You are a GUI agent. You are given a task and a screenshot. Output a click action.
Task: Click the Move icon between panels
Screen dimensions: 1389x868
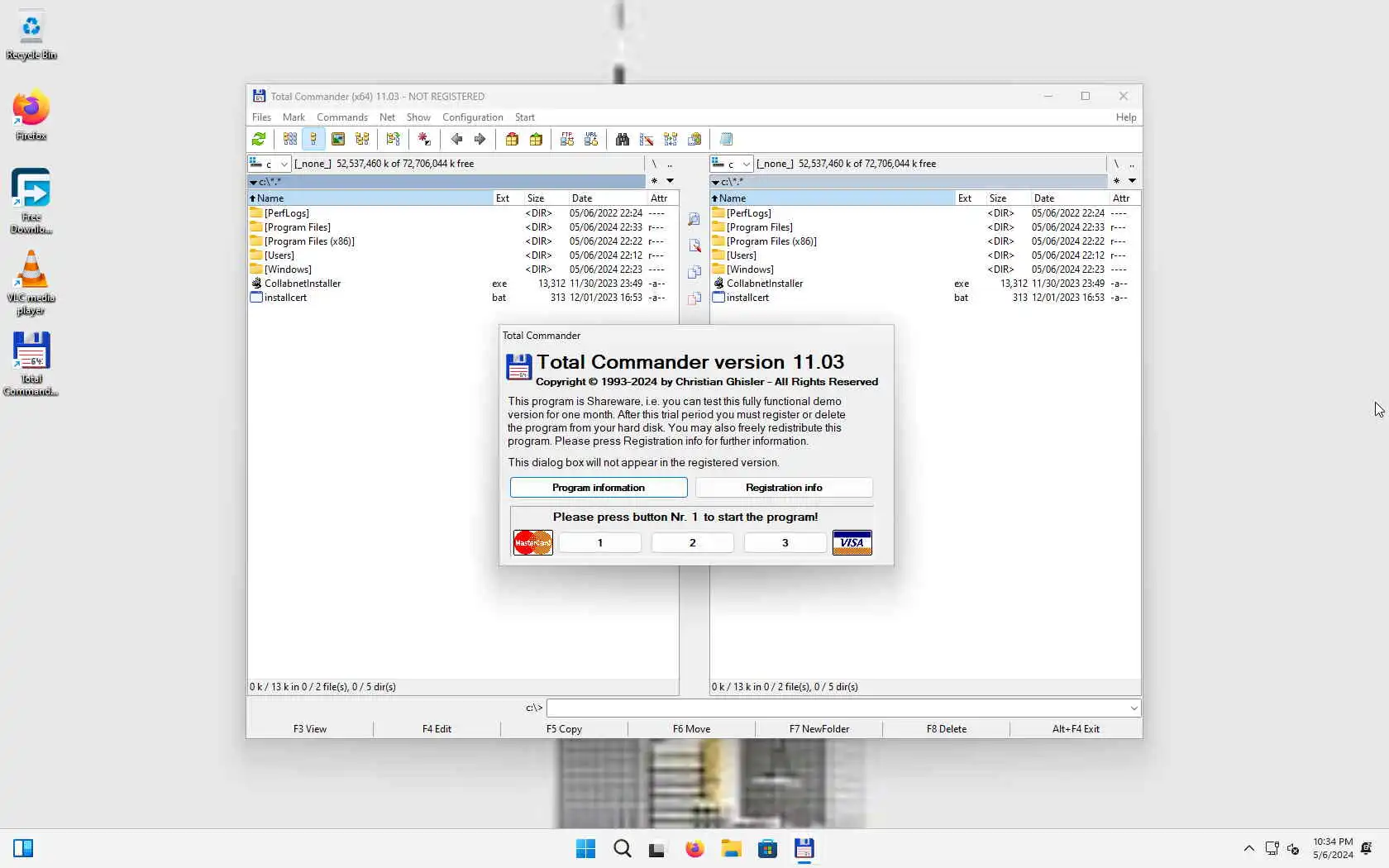tap(694, 298)
